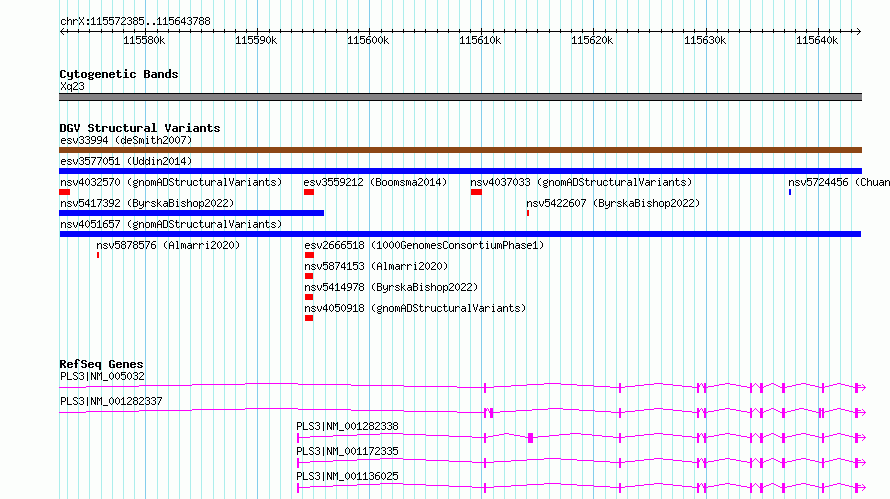
Task: Click the nsv4032570 gnomAD variant label
Action: coord(171,182)
